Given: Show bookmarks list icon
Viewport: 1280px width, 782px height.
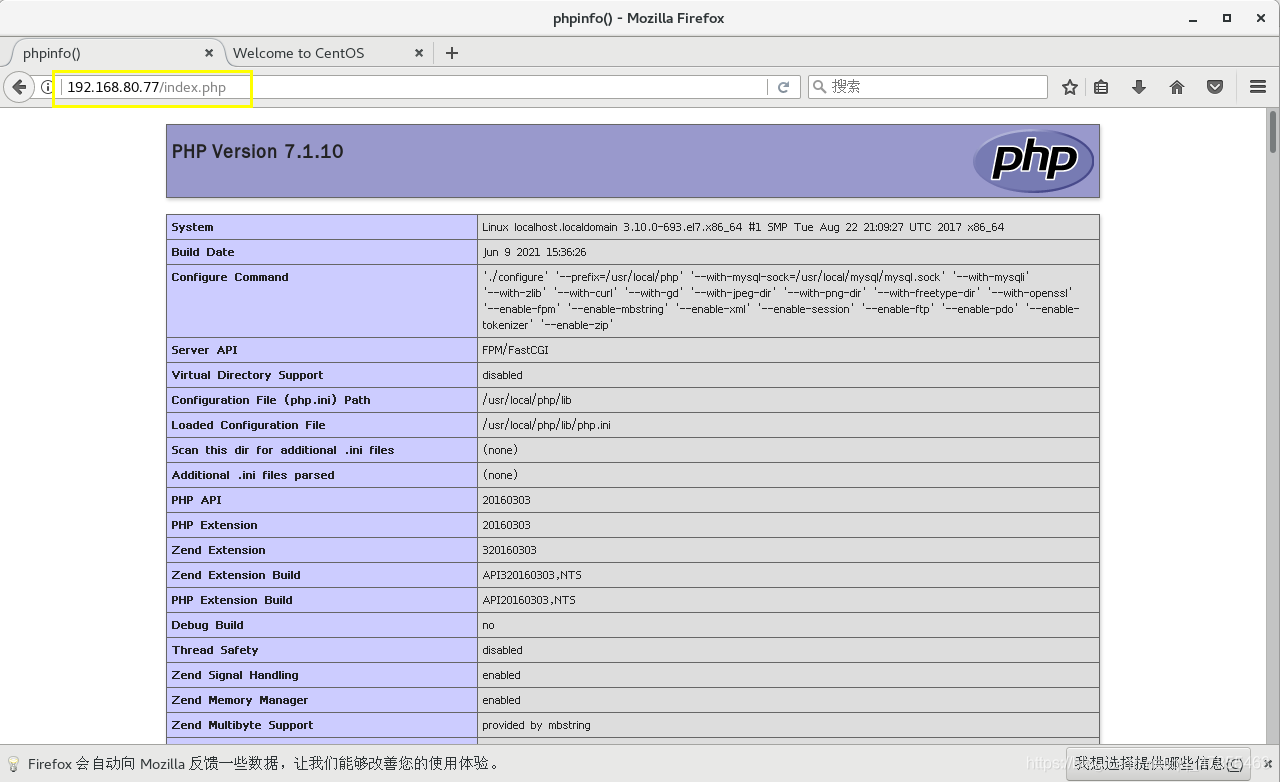Looking at the screenshot, I should (x=1101, y=87).
